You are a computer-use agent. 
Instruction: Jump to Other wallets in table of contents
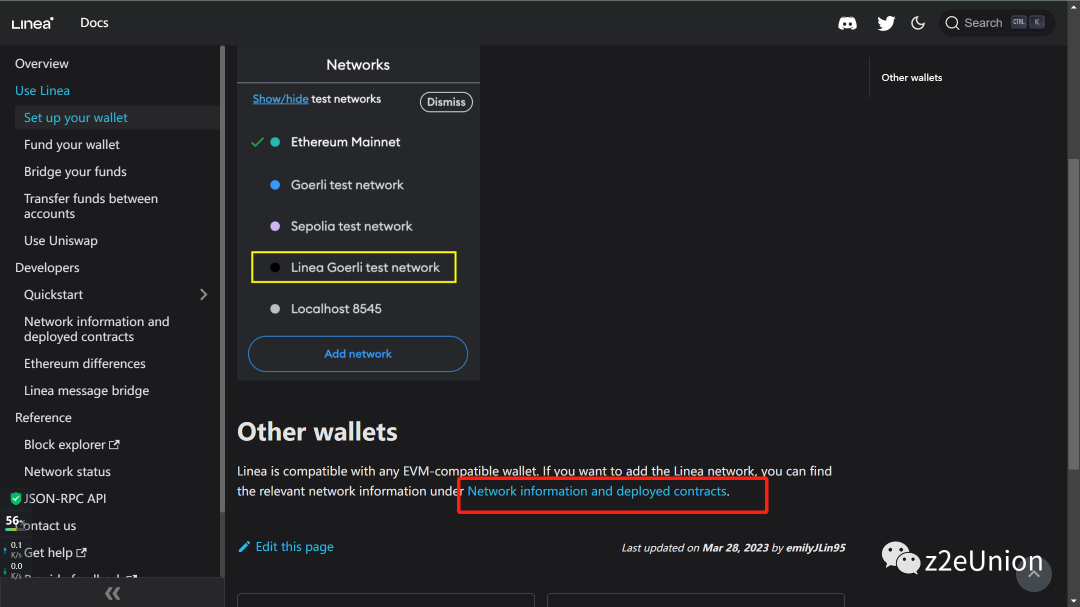[911, 78]
